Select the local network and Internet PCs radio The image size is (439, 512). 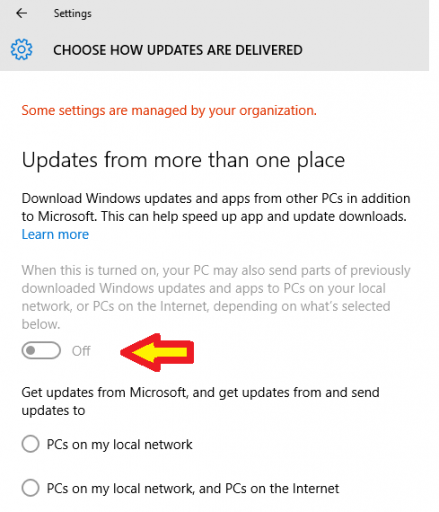[x=31, y=488]
